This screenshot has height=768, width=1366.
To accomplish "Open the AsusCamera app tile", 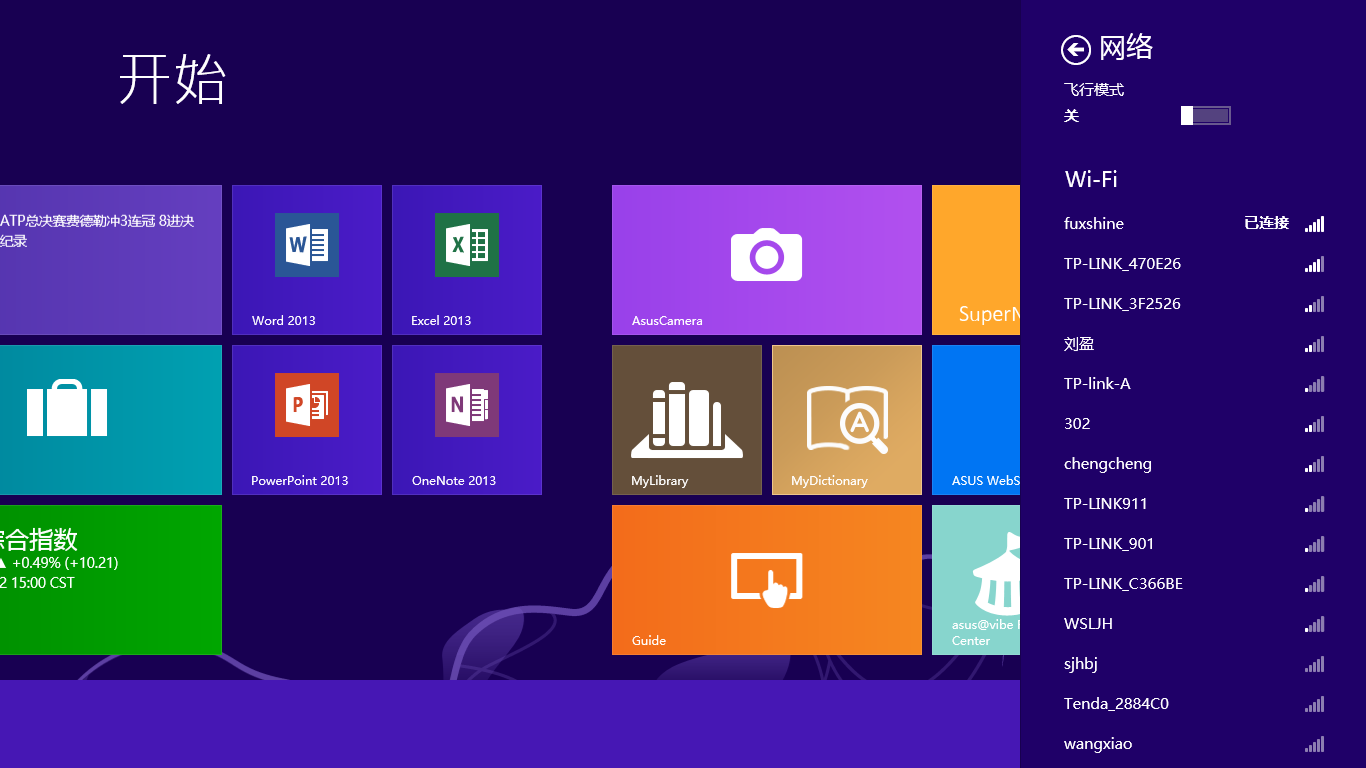I will [766, 259].
